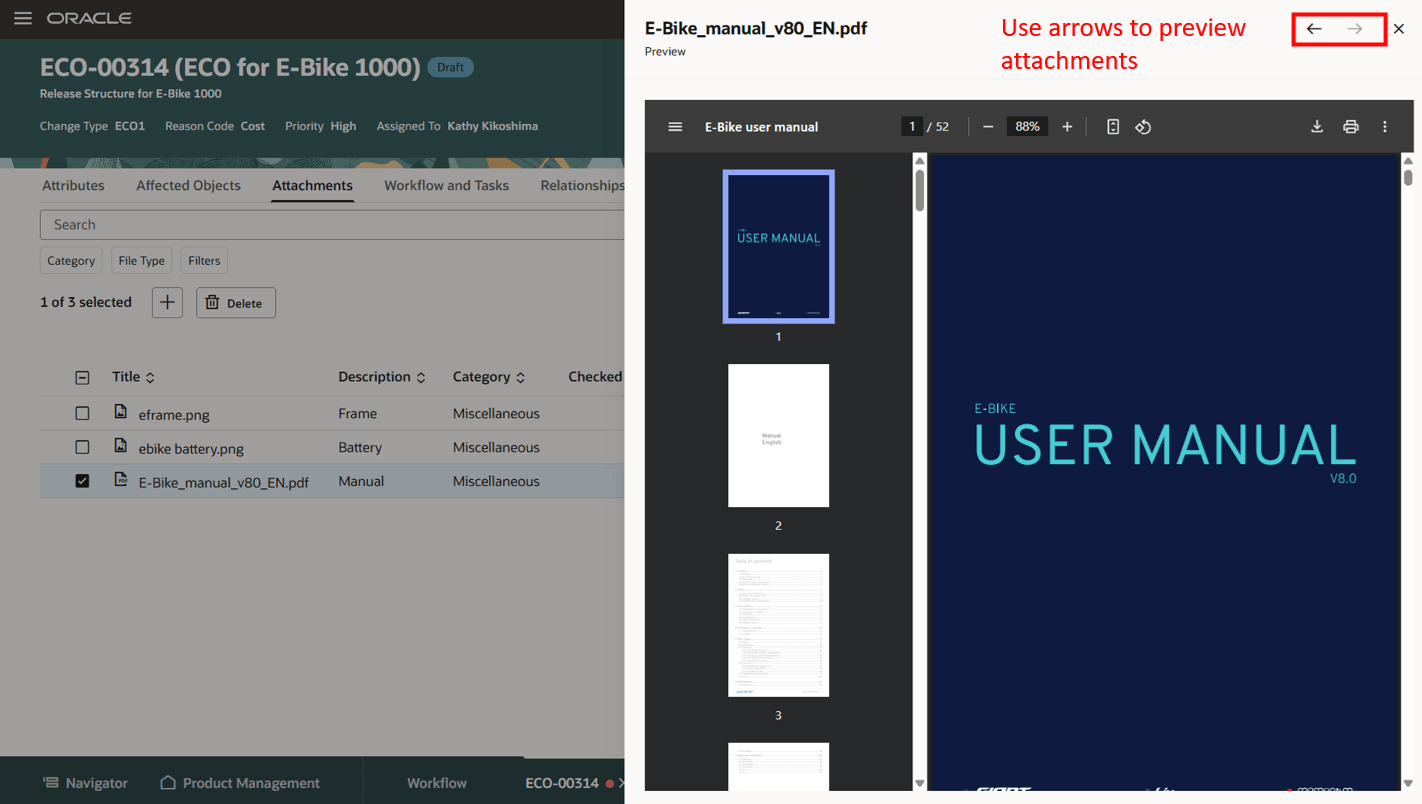Click the Oracle logo
1422x804 pixels.
click(x=89, y=19)
